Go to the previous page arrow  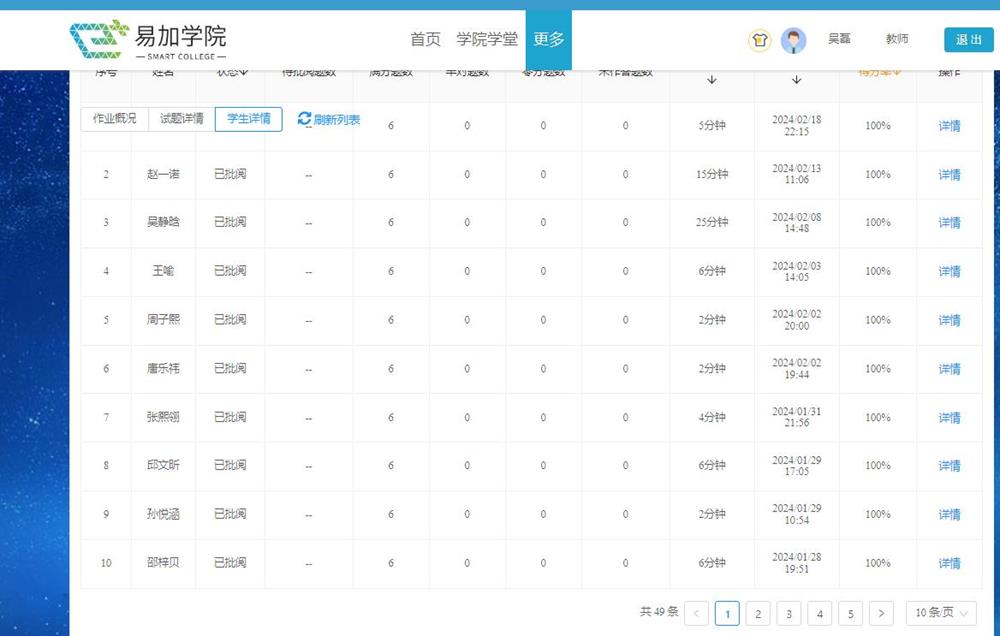696,614
